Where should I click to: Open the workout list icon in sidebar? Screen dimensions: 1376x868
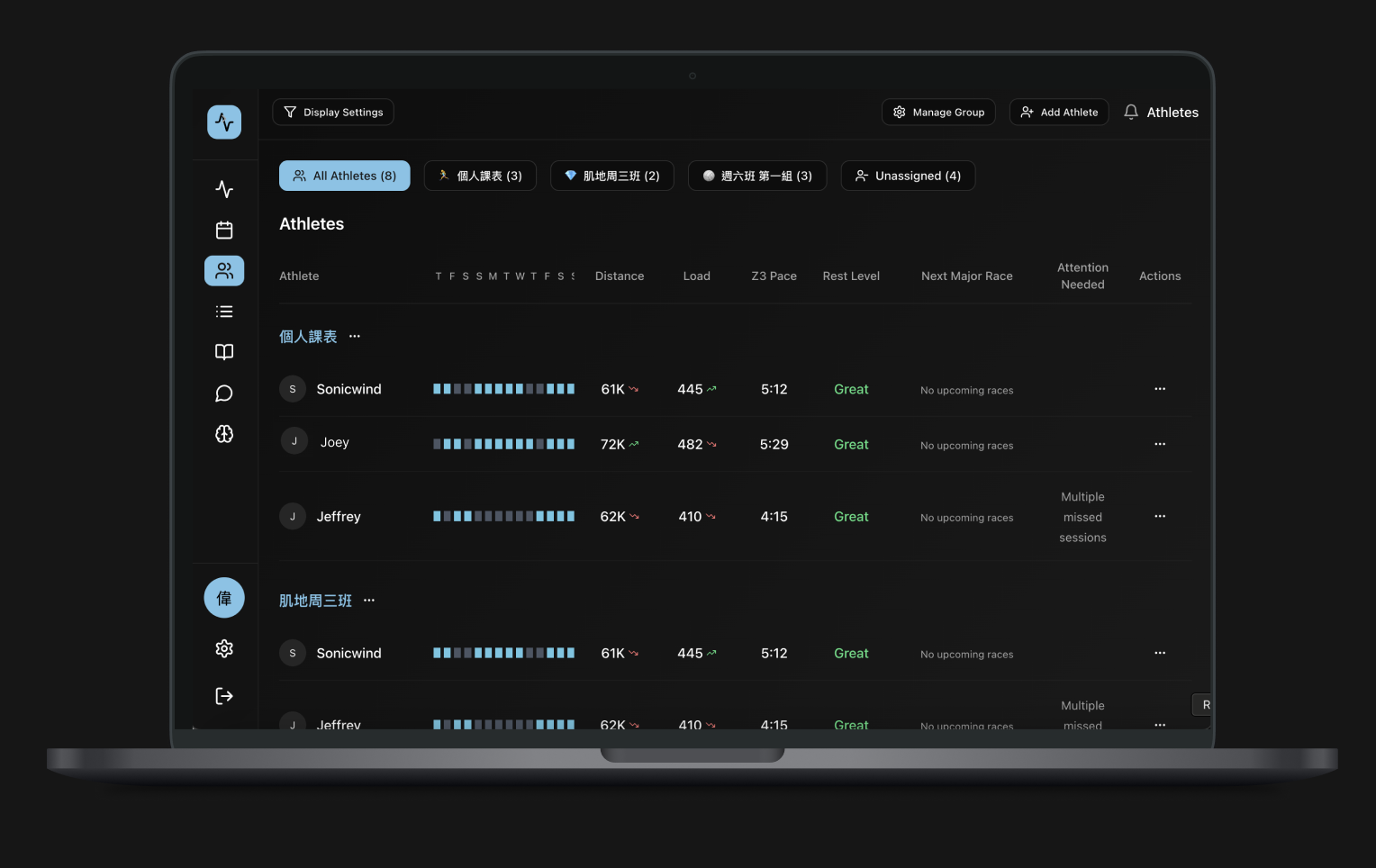(x=223, y=311)
